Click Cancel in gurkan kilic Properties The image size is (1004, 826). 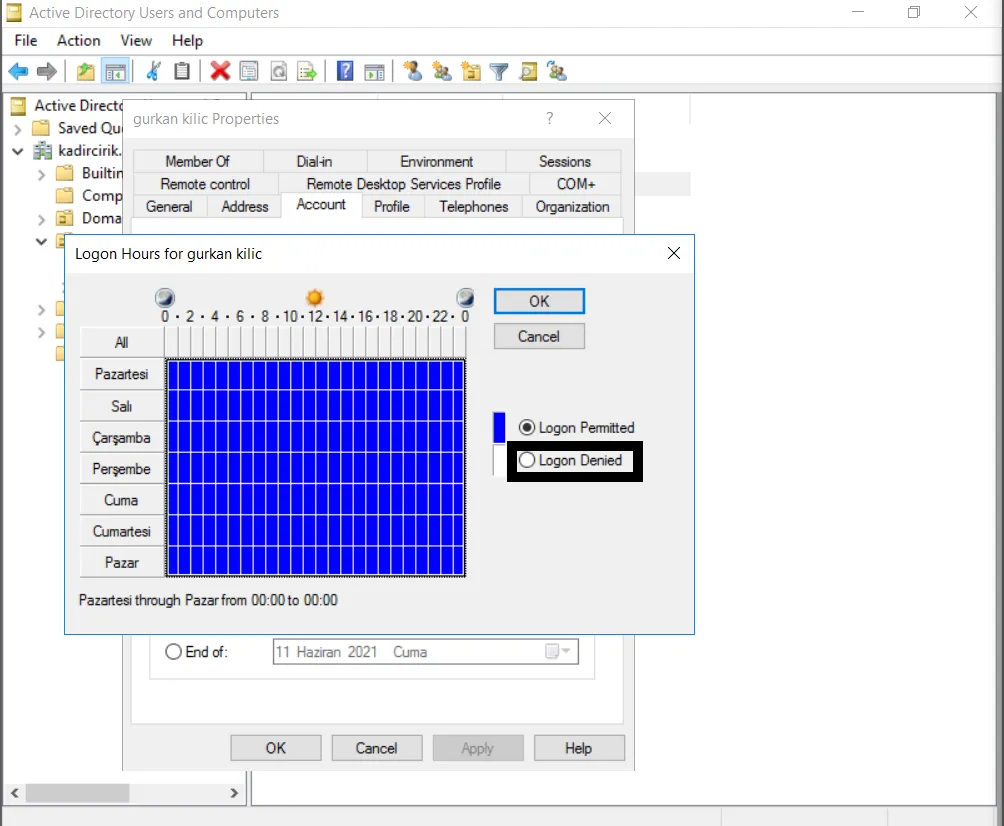point(376,748)
